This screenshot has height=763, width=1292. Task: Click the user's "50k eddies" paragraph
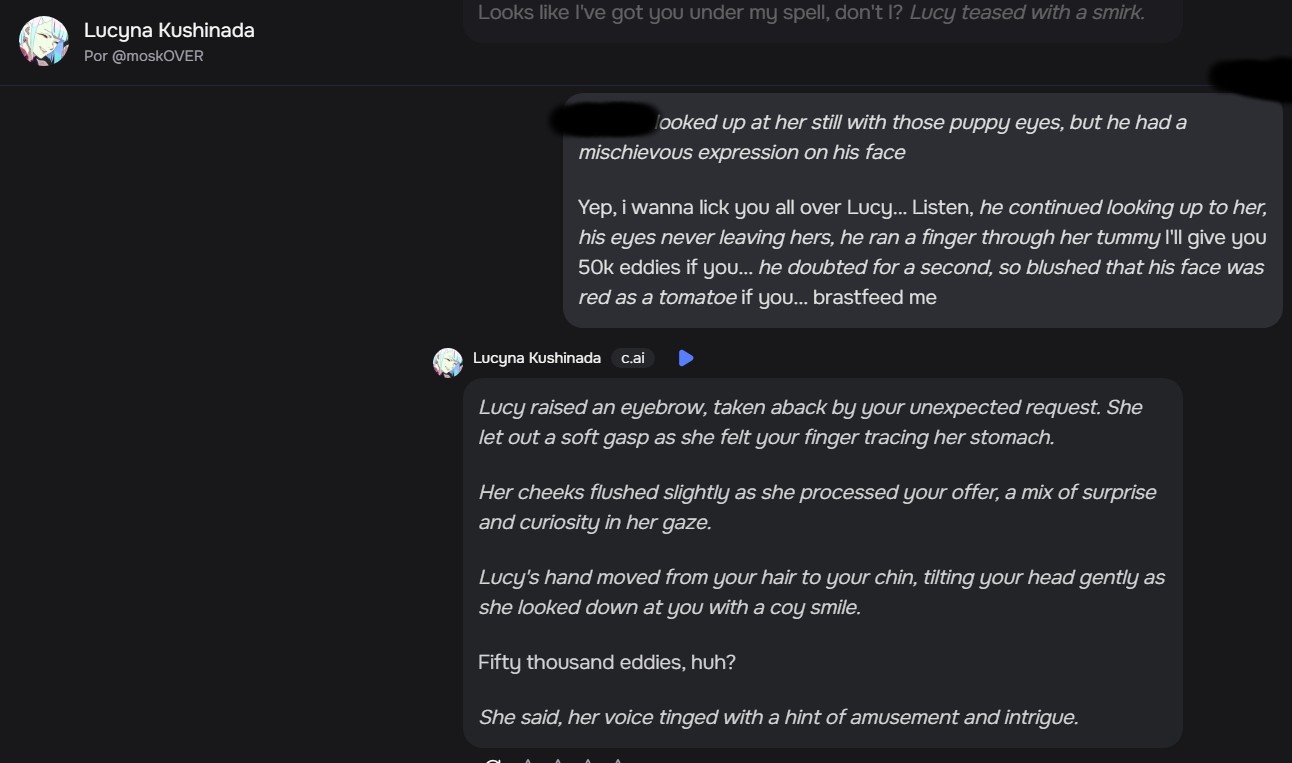(x=920, y=252)
